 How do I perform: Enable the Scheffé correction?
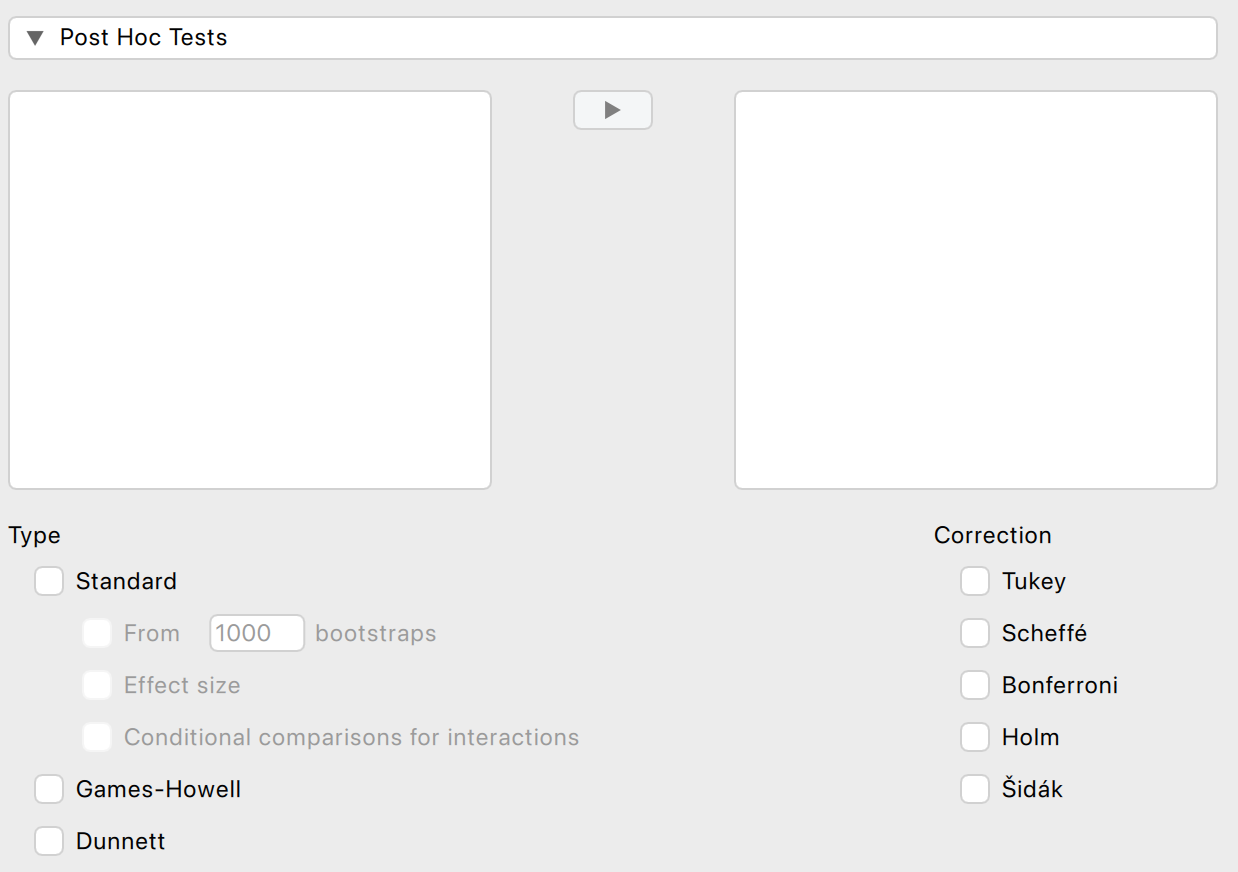click(x=975, y=633)
